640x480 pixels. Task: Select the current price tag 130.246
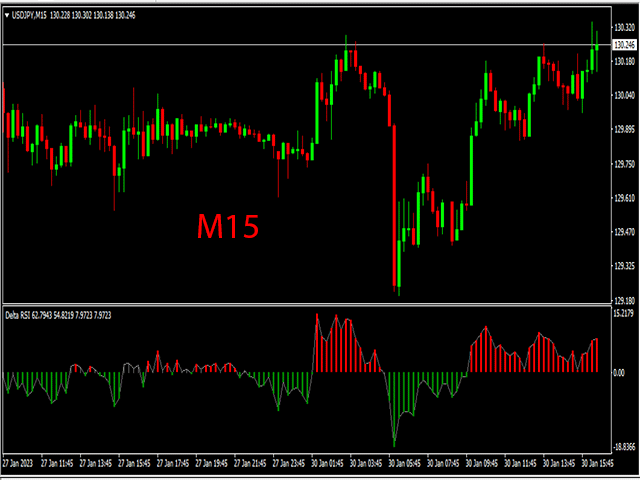624,45
